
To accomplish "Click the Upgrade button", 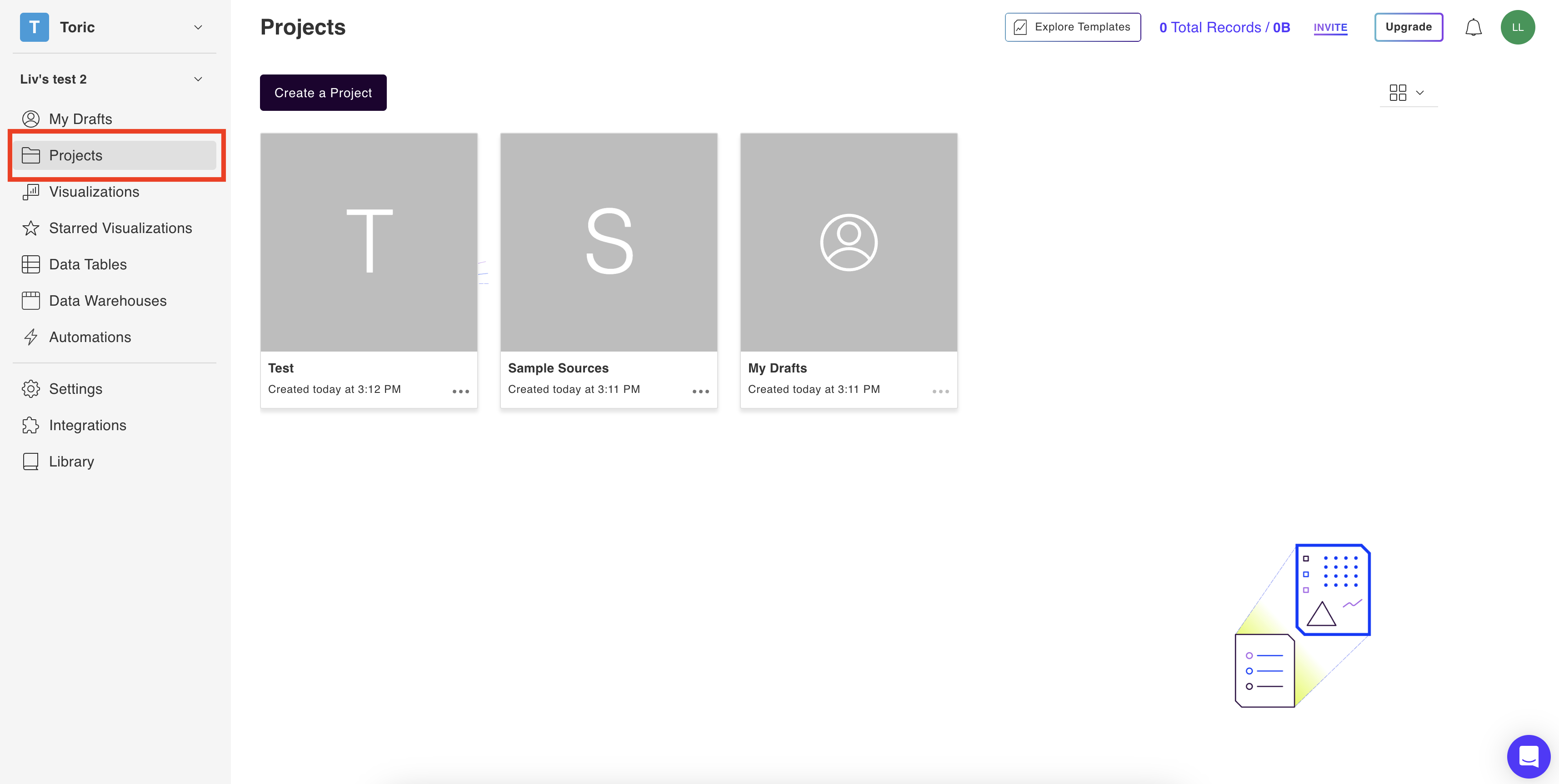I will pos(1409,27).
